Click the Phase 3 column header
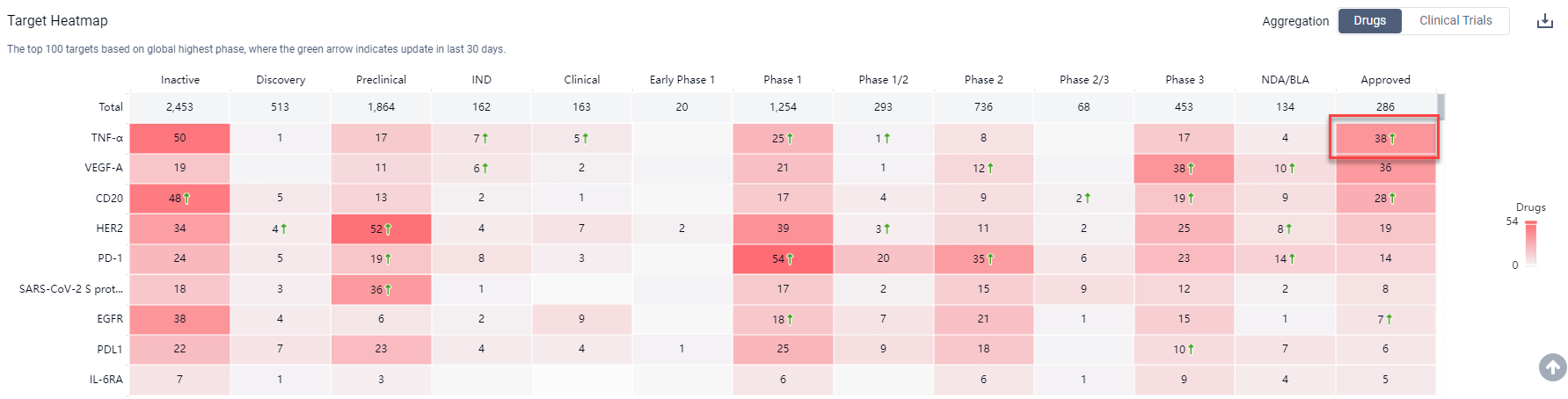Viewport: 1568px width, 399px height. [x=1184, y=80]
